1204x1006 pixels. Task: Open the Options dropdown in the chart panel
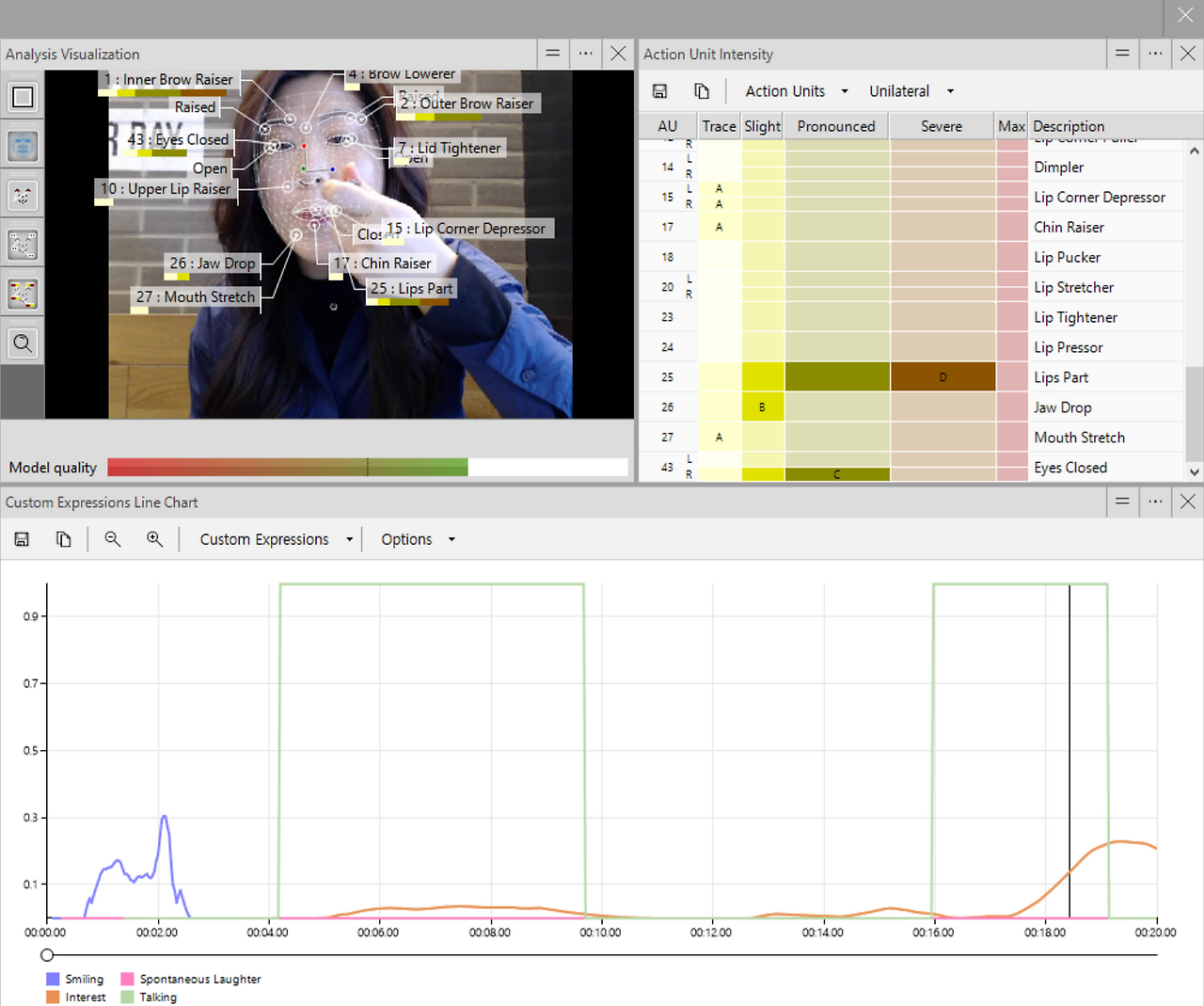click(x=417, y=538)
